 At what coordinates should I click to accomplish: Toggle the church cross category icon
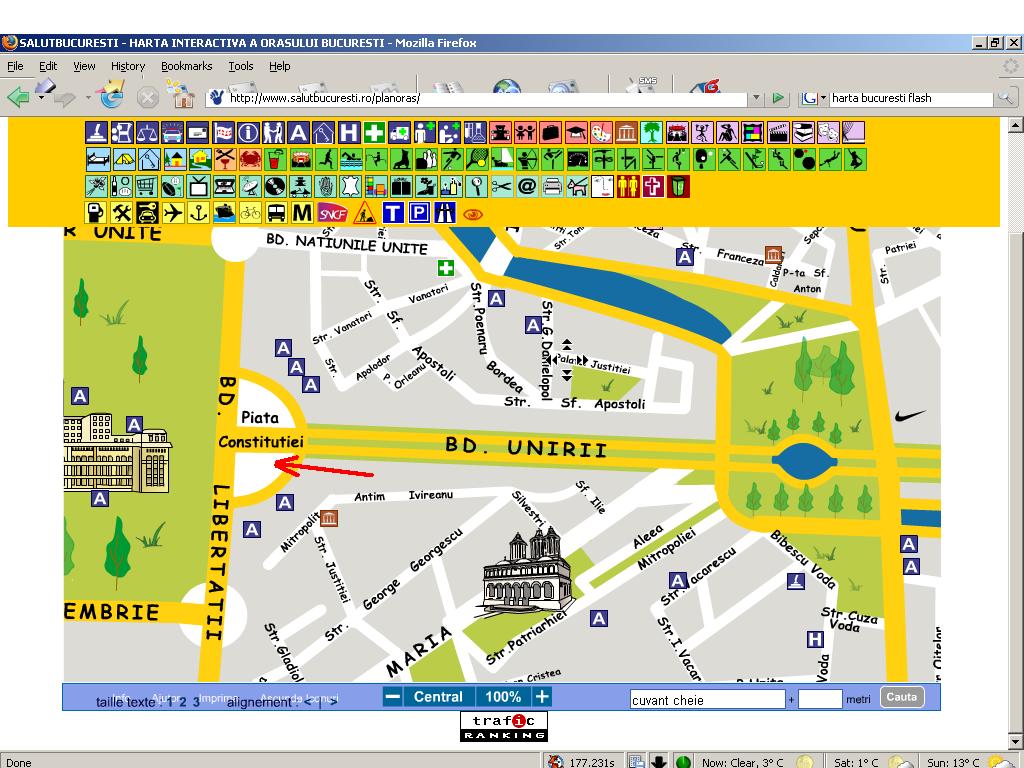[x=653, y=187]
